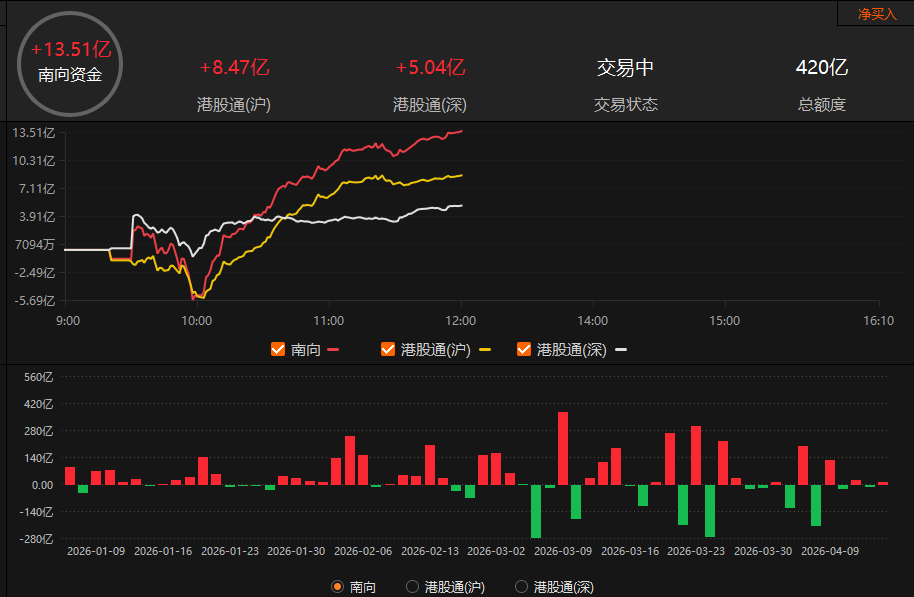This screenshot has height=597, width=914.
Task: Select the 港股通(沪) radio button
Action: click(x=412, y=587)
